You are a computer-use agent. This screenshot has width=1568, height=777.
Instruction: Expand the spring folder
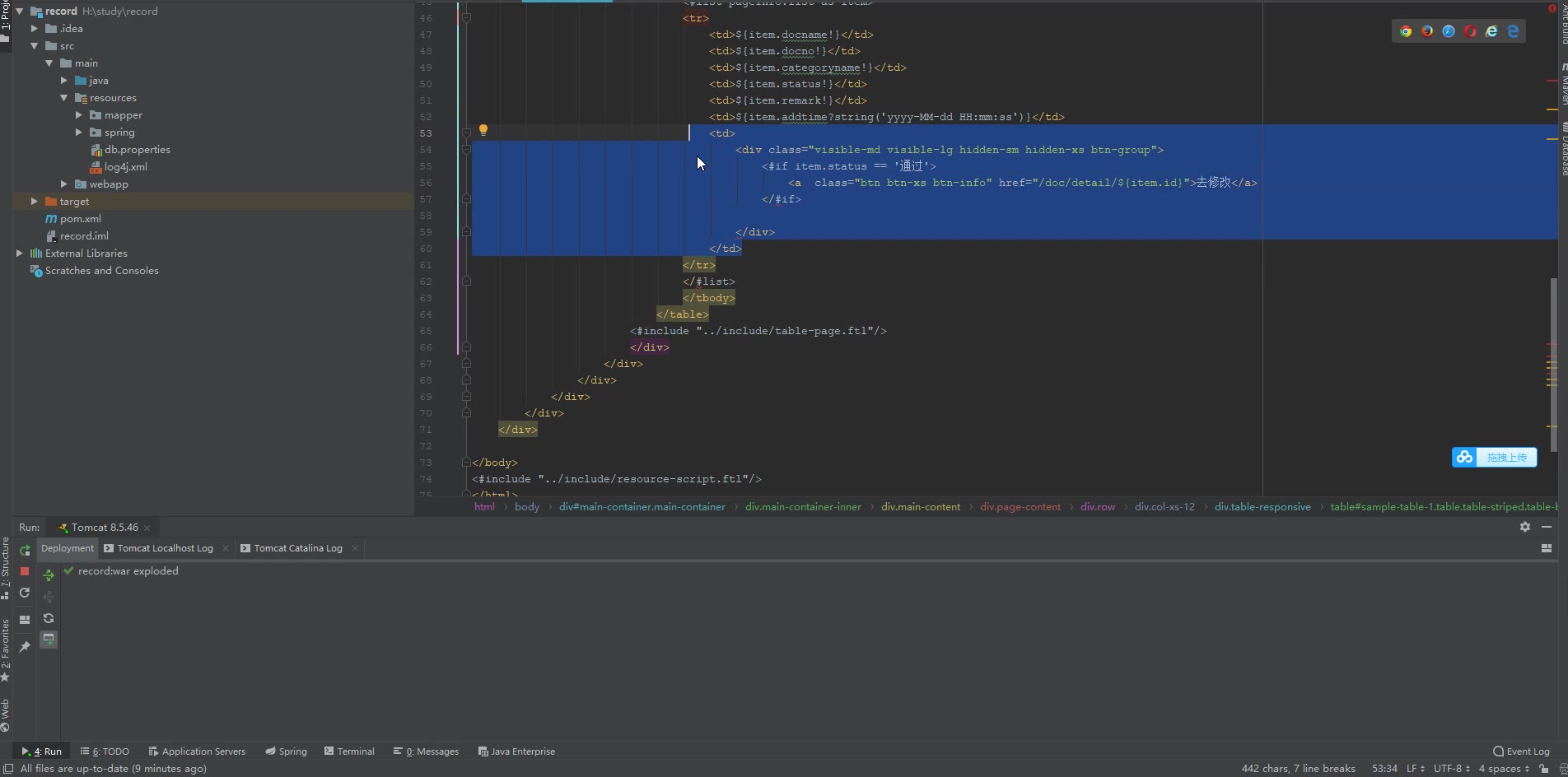click(x=79, y=133)
